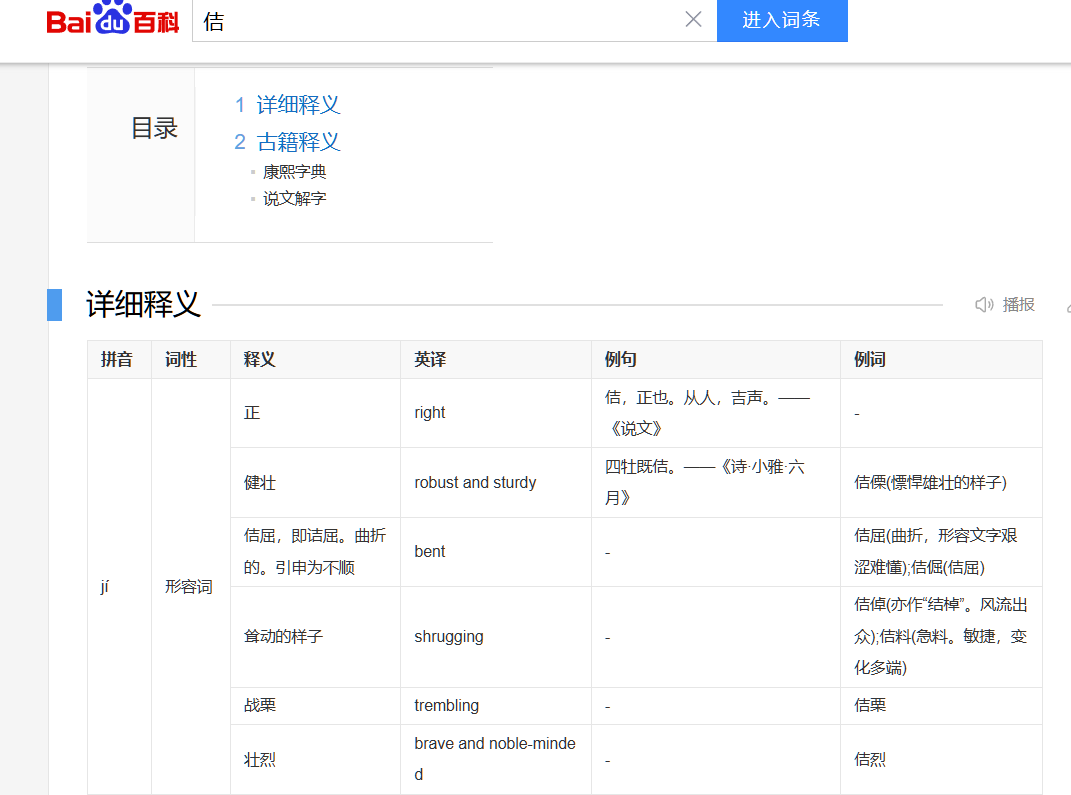Screen dimensions: 1071x795
Task: Open the 古籍释义 link in the table of contents
Action: click(x=298, y=141)
